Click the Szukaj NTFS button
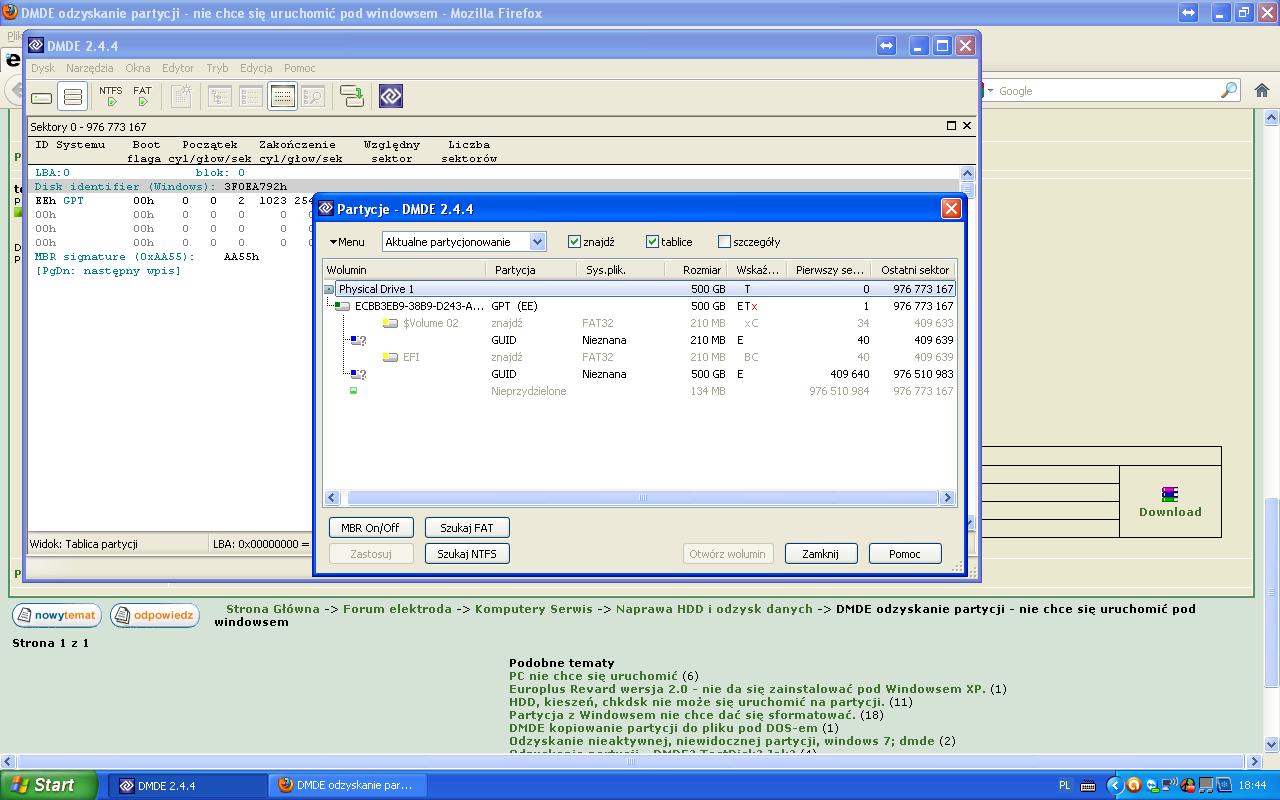This screenshot has width=1280, height=800. [467, 554]
